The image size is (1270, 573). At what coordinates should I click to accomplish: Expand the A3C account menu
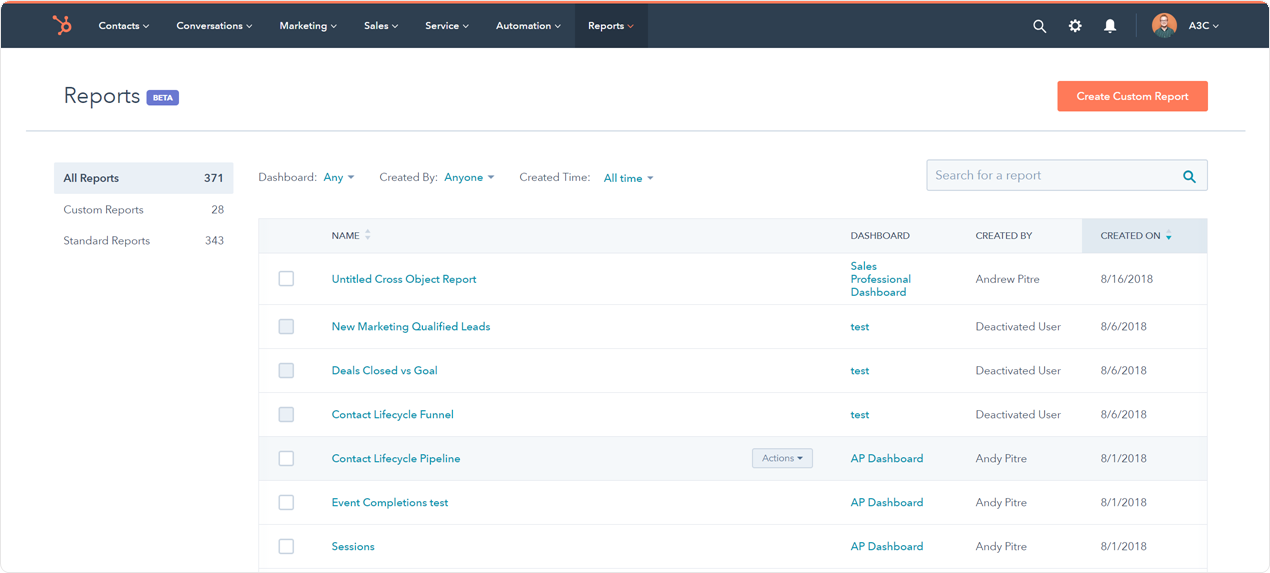coord(1204,26)
